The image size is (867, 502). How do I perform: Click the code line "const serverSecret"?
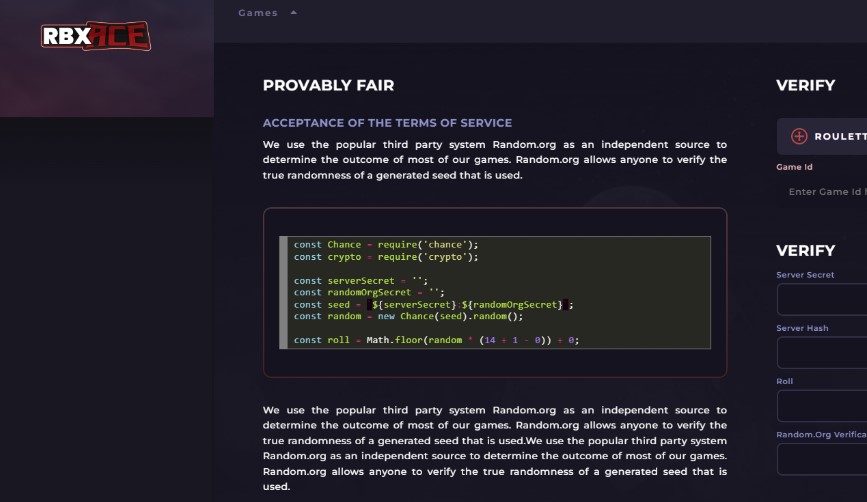pyautogui.click(x=361, y=281)
